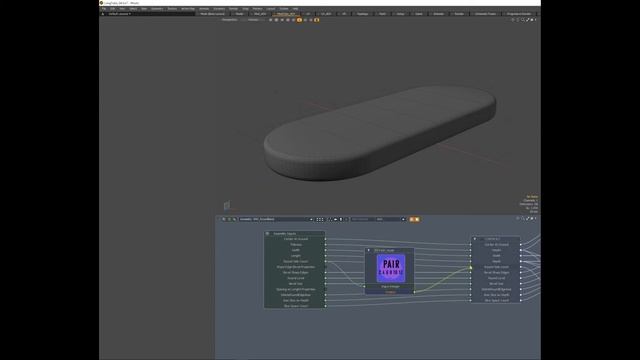Switch to the Topology layout tab

(362, 14)
